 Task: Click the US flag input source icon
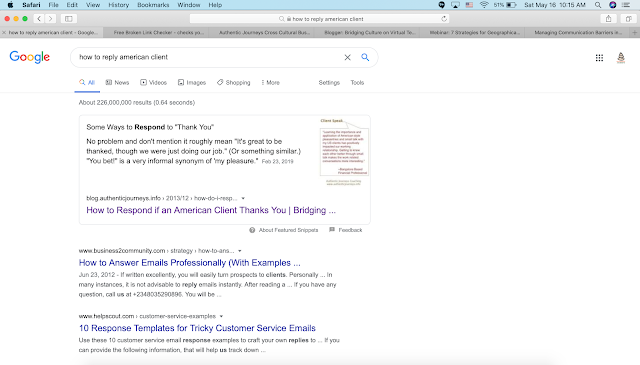469,5
